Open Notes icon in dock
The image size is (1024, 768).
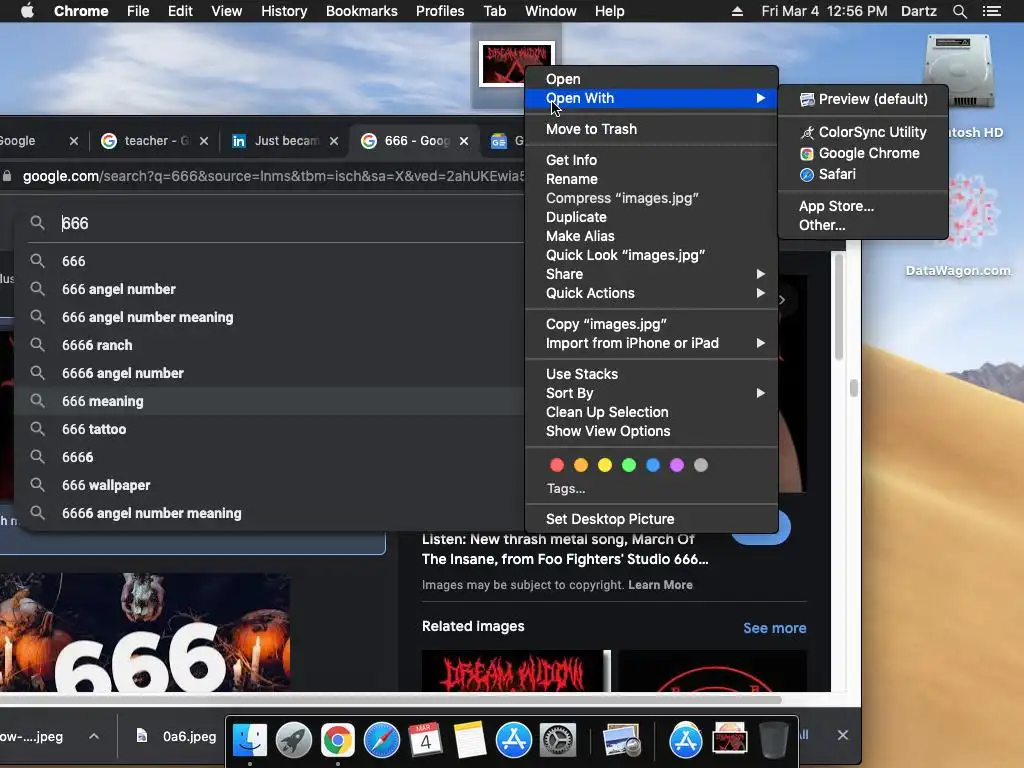pyautogui.click(x=469, y=740)
